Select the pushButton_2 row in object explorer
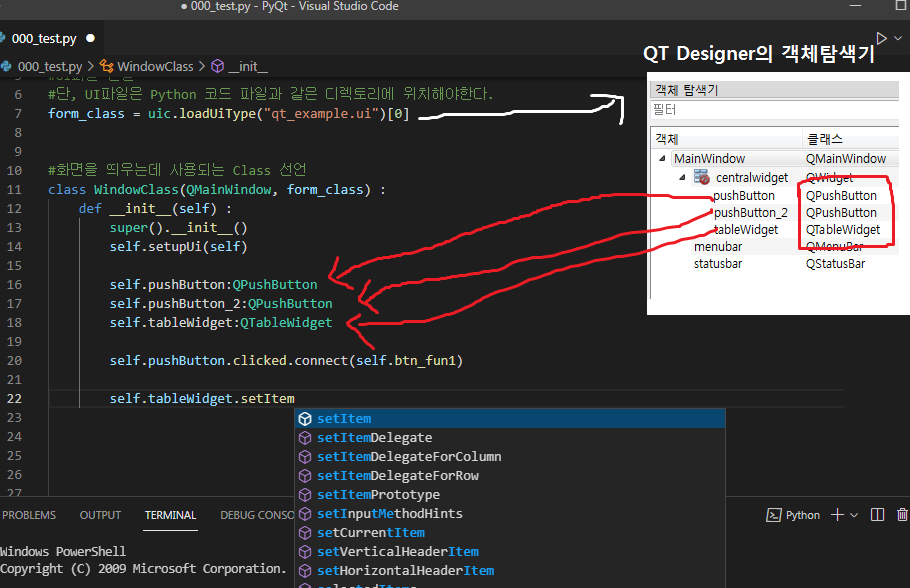This screenshot has width=910, height=588. pos(750,212)
